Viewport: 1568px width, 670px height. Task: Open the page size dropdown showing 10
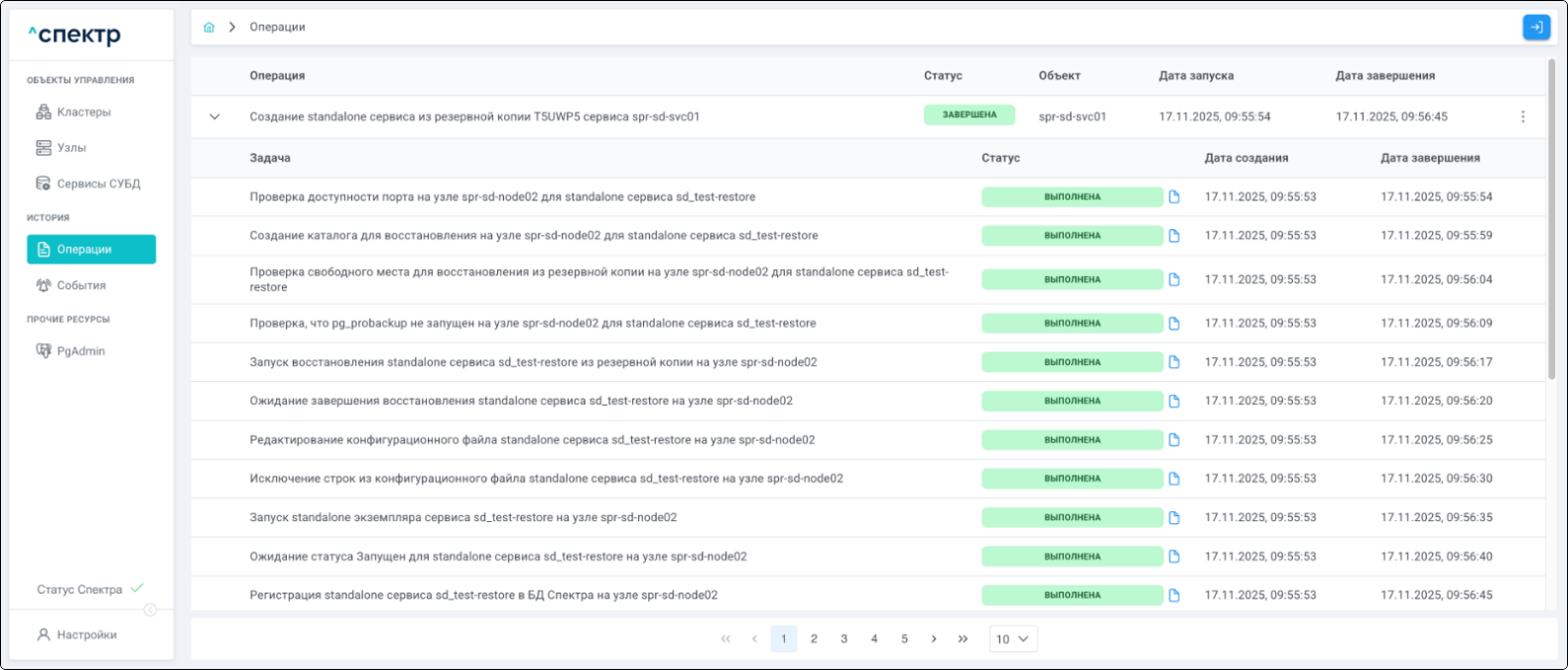click(1012, 639)
